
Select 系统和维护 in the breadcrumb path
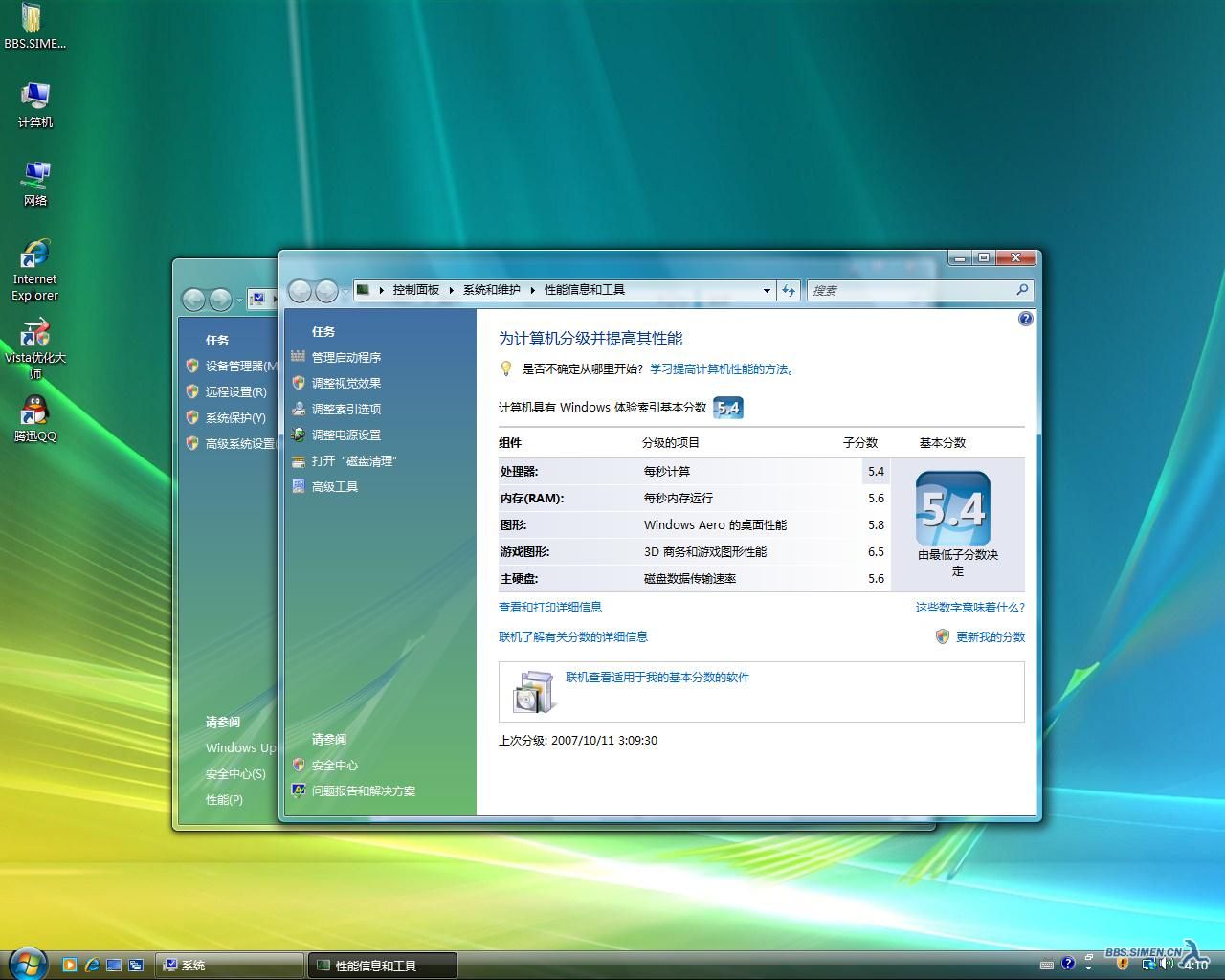[492, 290]
